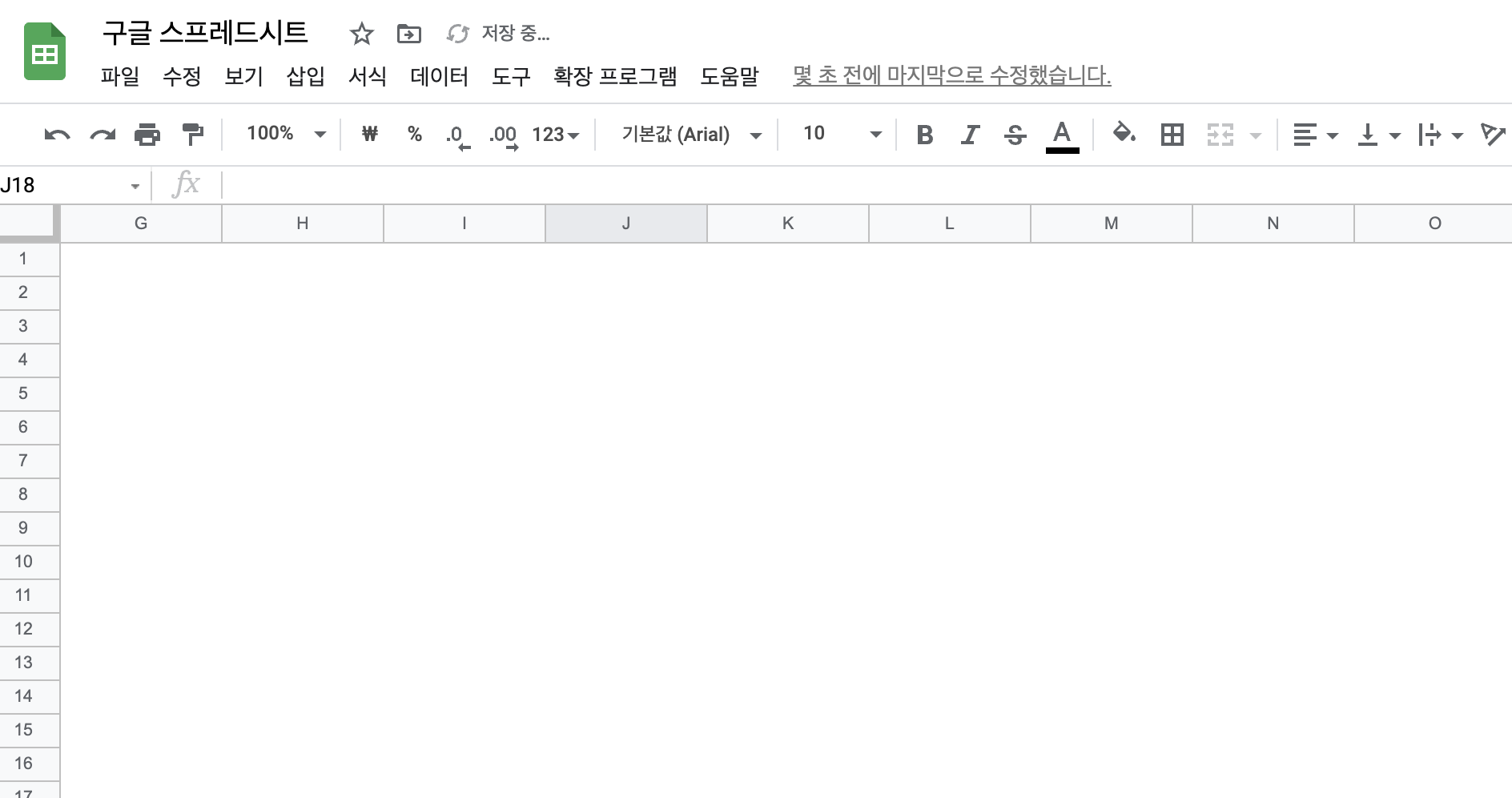
Task: Decrease decimal places
Action: [x=457, y=136]
